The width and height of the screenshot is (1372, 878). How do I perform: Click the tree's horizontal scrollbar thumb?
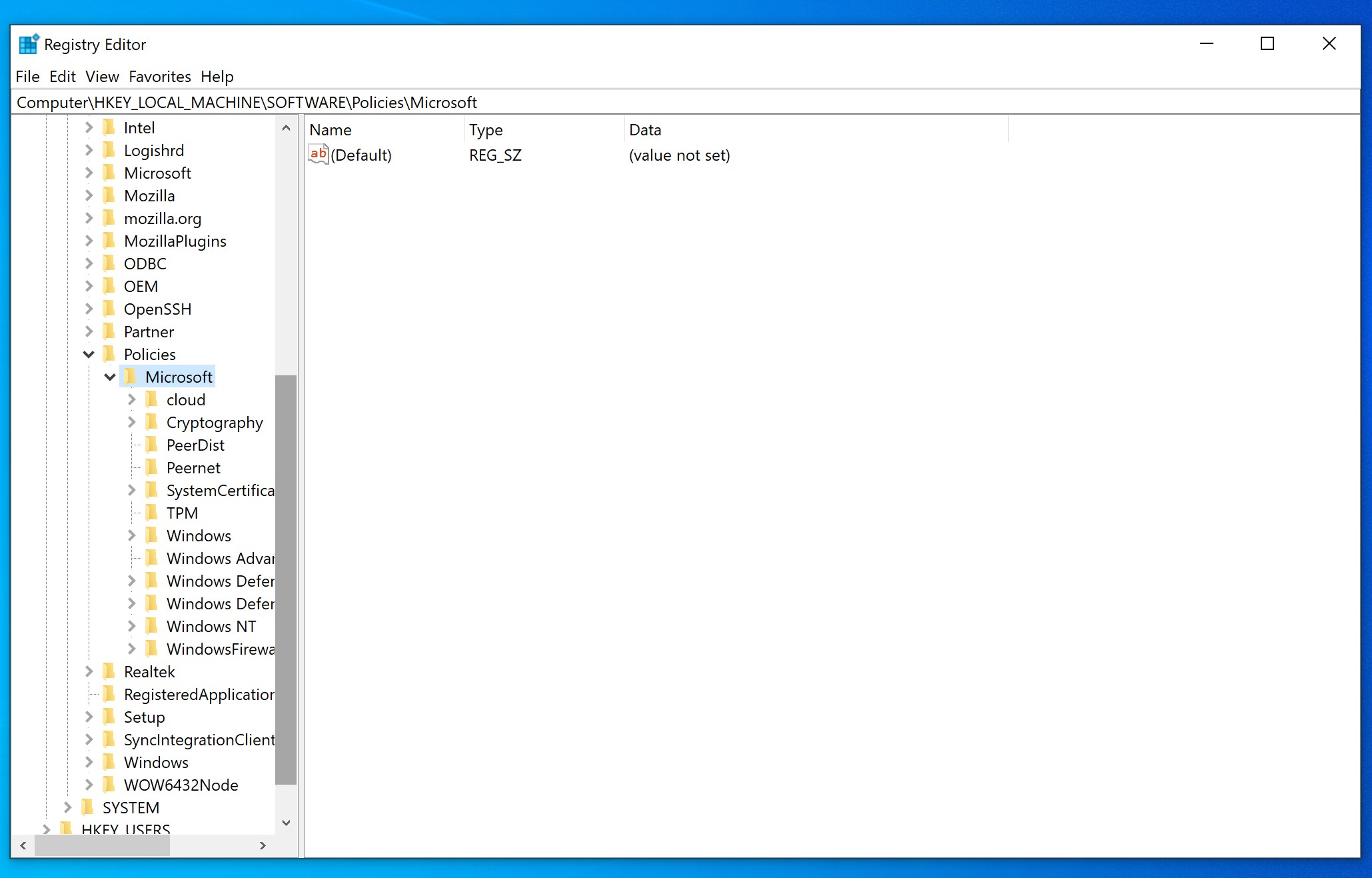(x=102, y=845)
